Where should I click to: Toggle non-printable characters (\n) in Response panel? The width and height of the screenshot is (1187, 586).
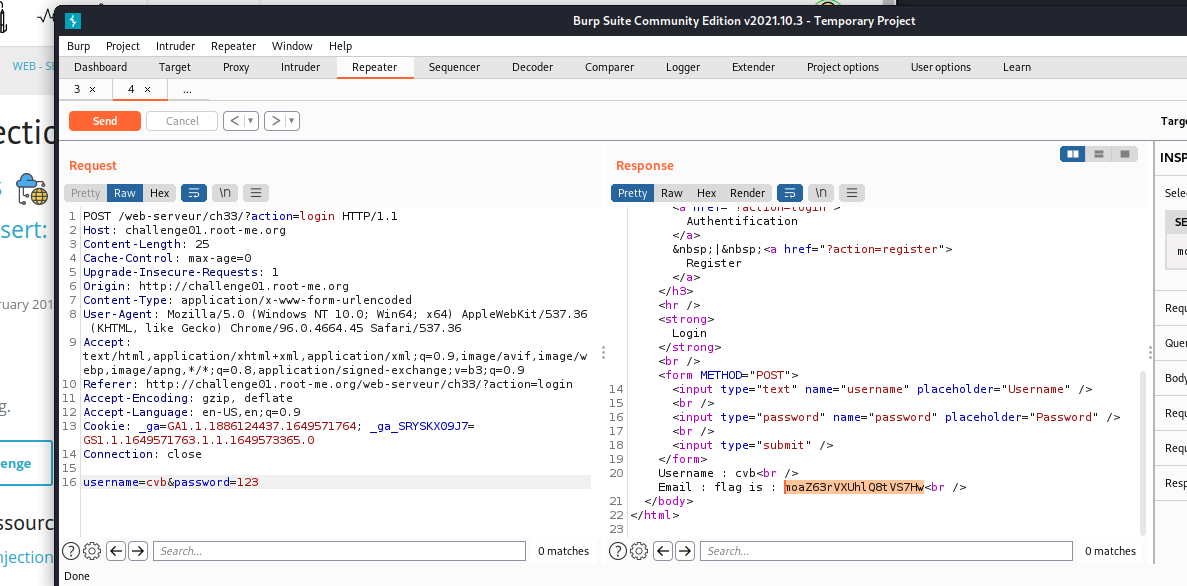pyautogui.click(x=821, y=193)
